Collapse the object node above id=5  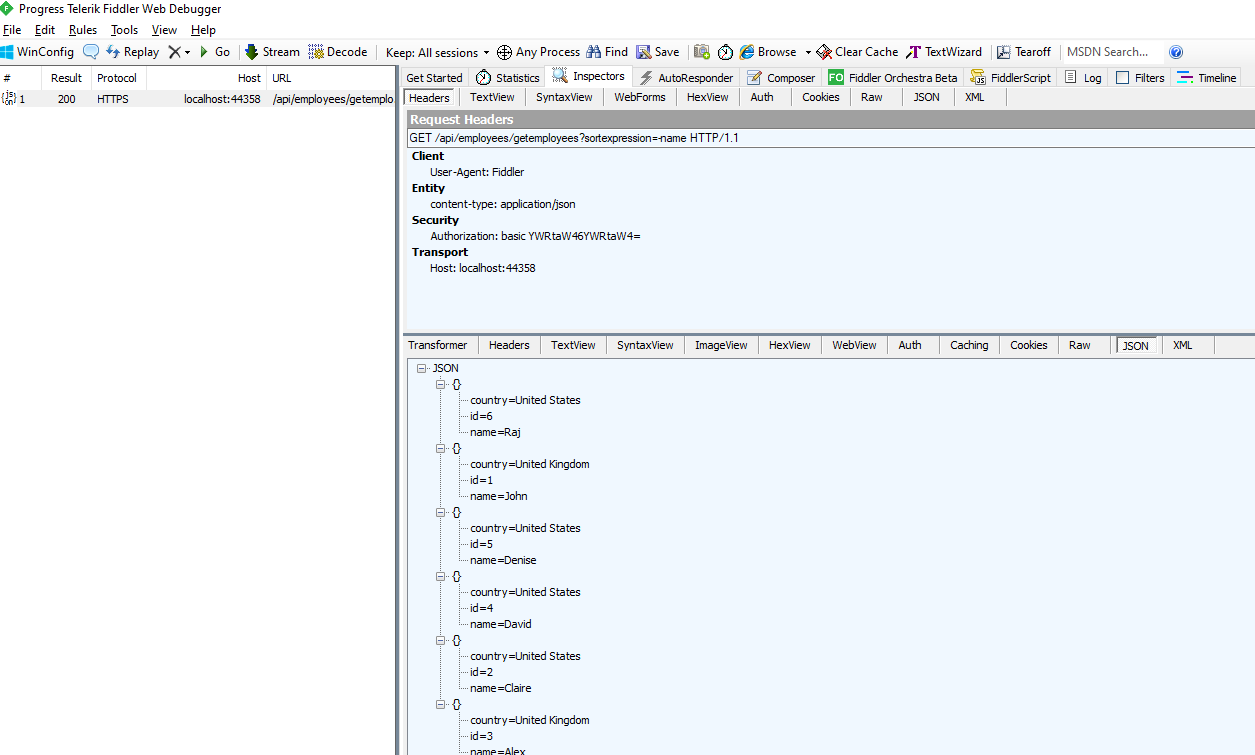[440, 512]
